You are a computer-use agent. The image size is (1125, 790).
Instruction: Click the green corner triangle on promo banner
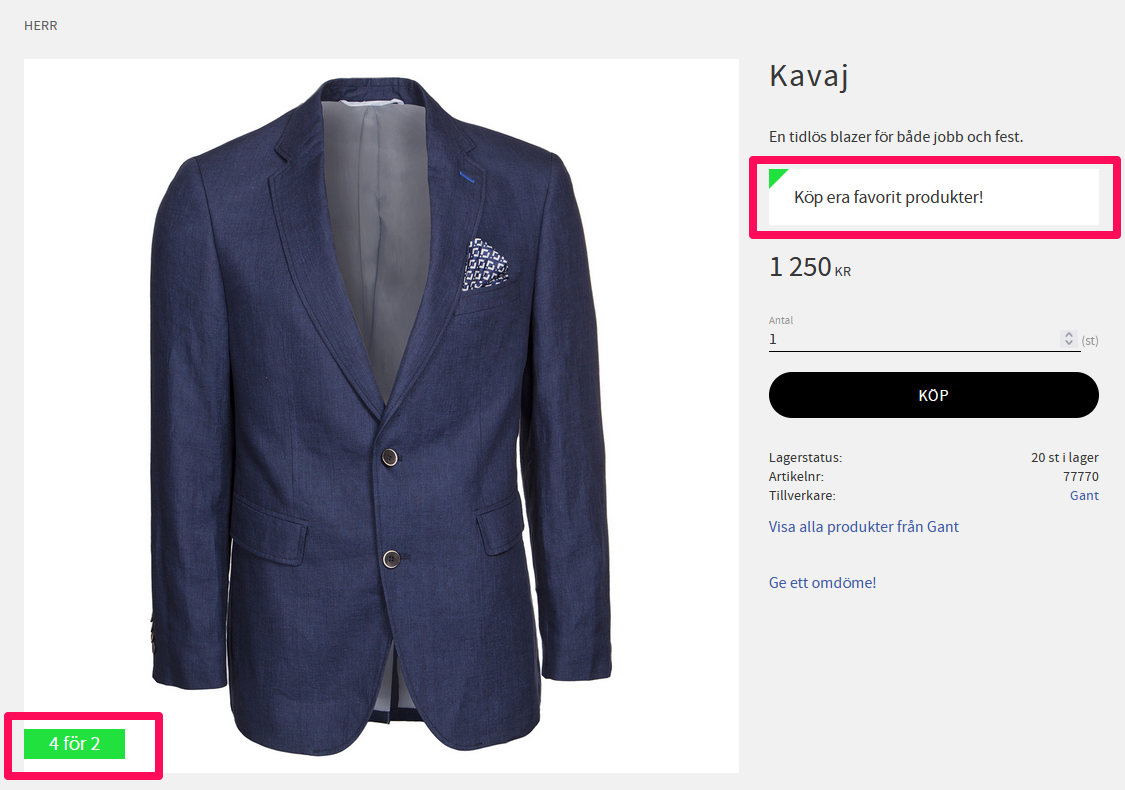(776, 177)
